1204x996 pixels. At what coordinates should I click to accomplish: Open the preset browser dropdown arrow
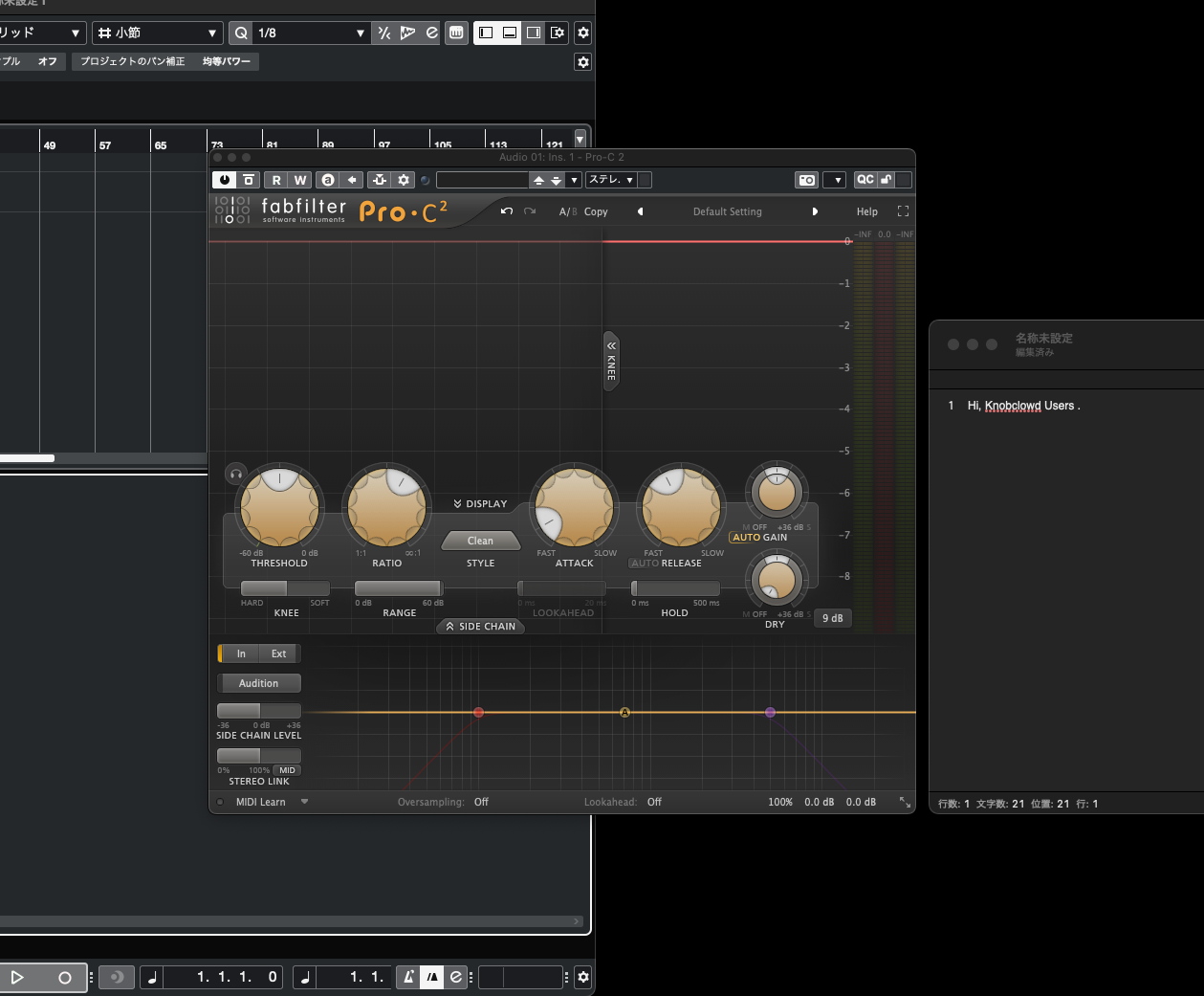pos(574,180)
